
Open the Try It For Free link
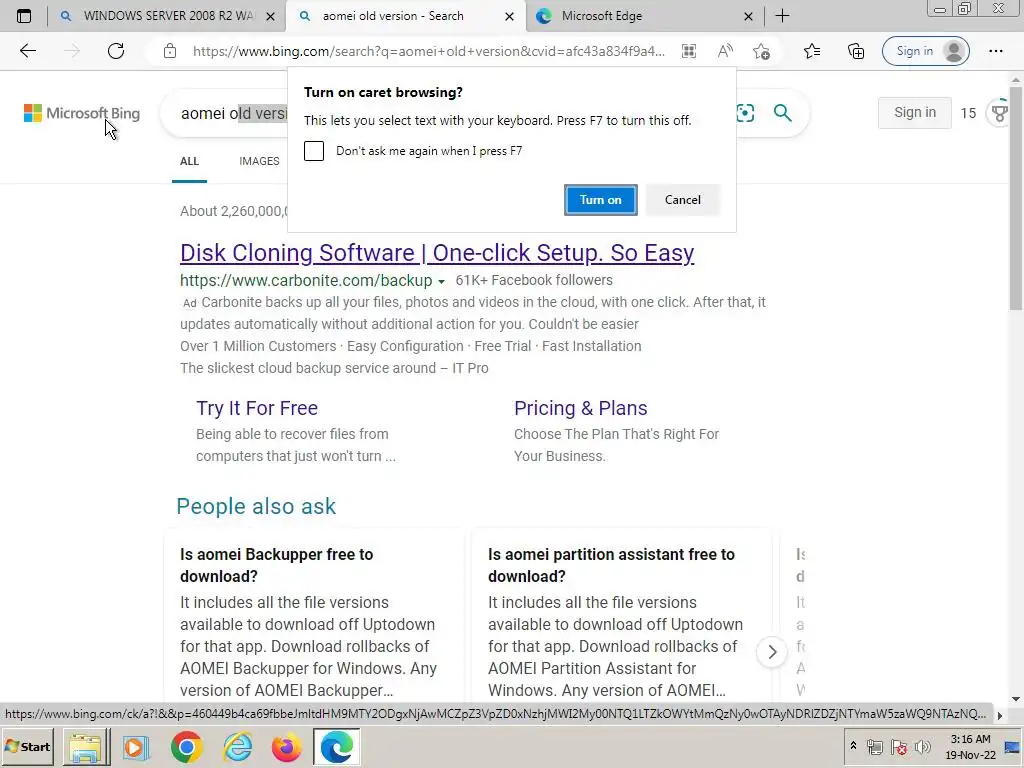(257, 408)
